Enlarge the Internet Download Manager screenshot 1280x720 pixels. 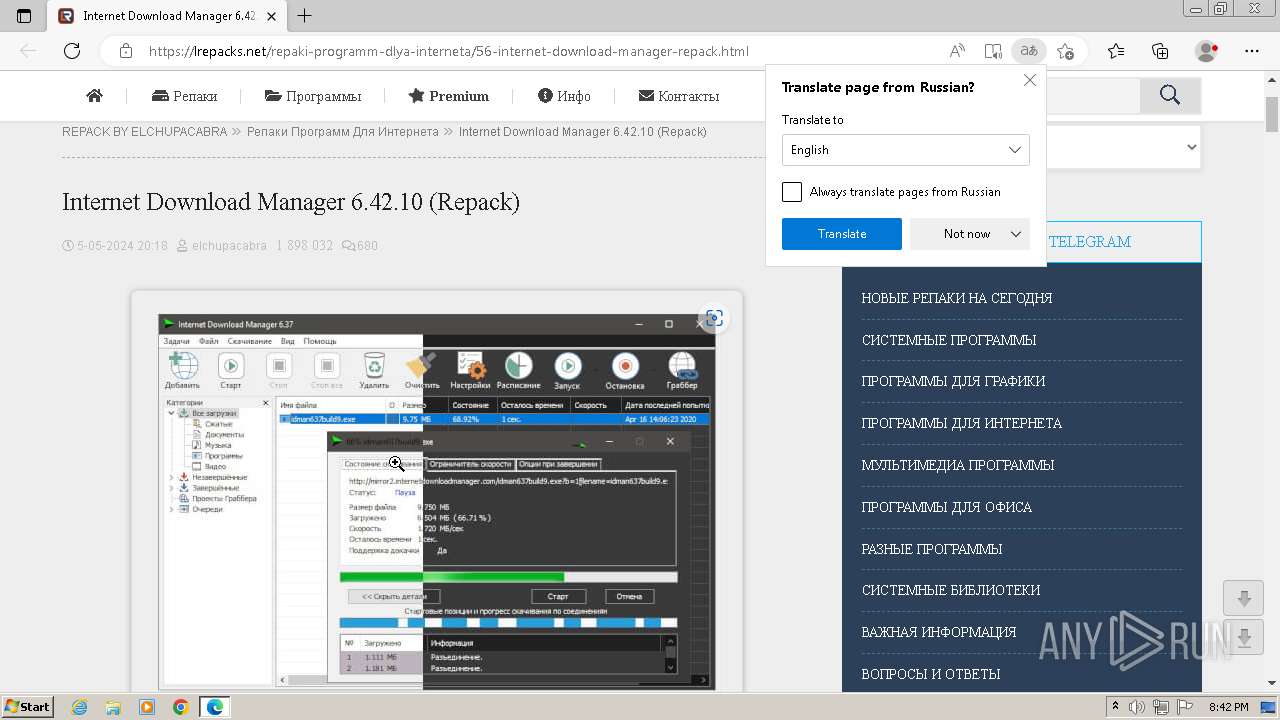436,502
